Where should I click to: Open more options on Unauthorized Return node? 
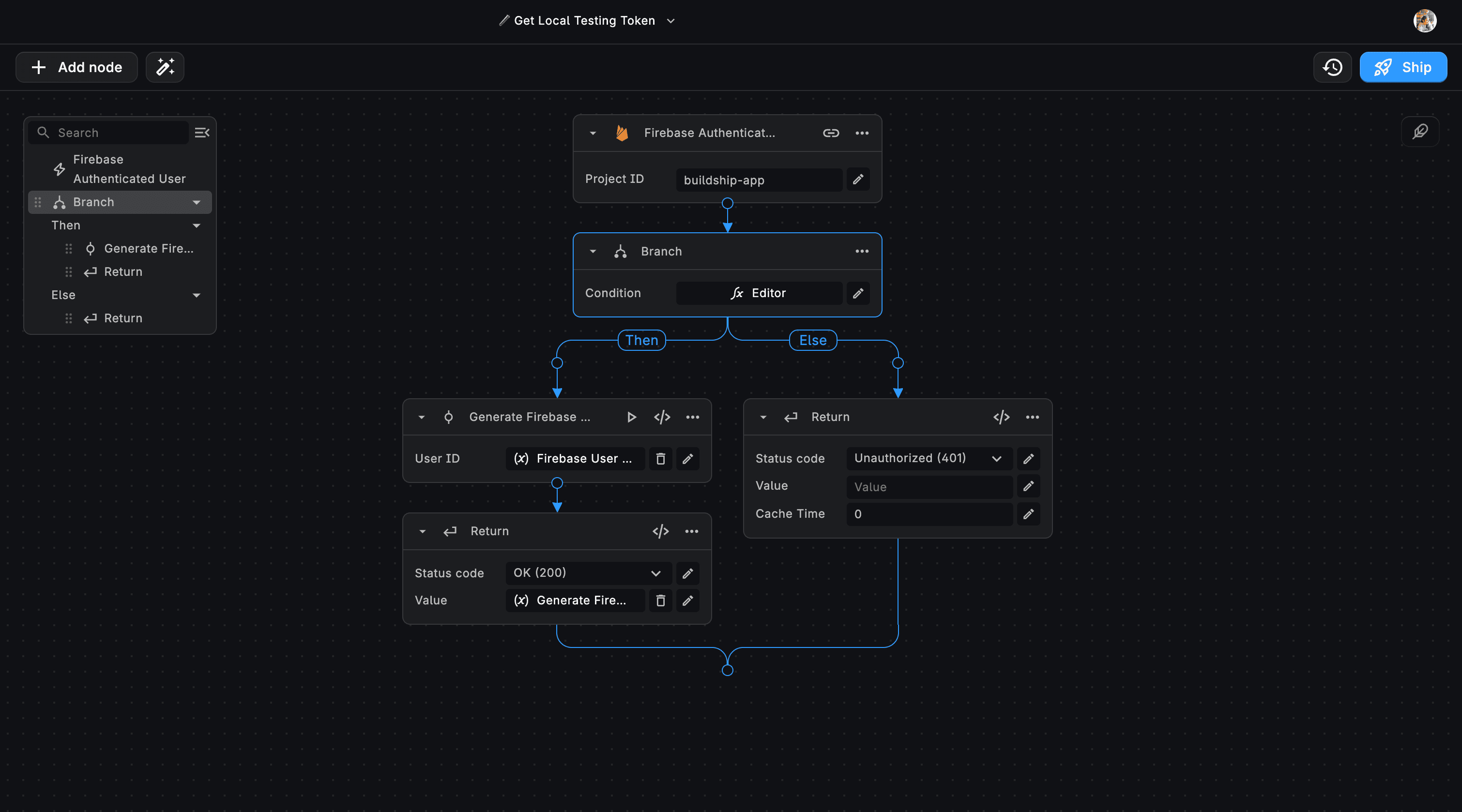point(1032,418)
